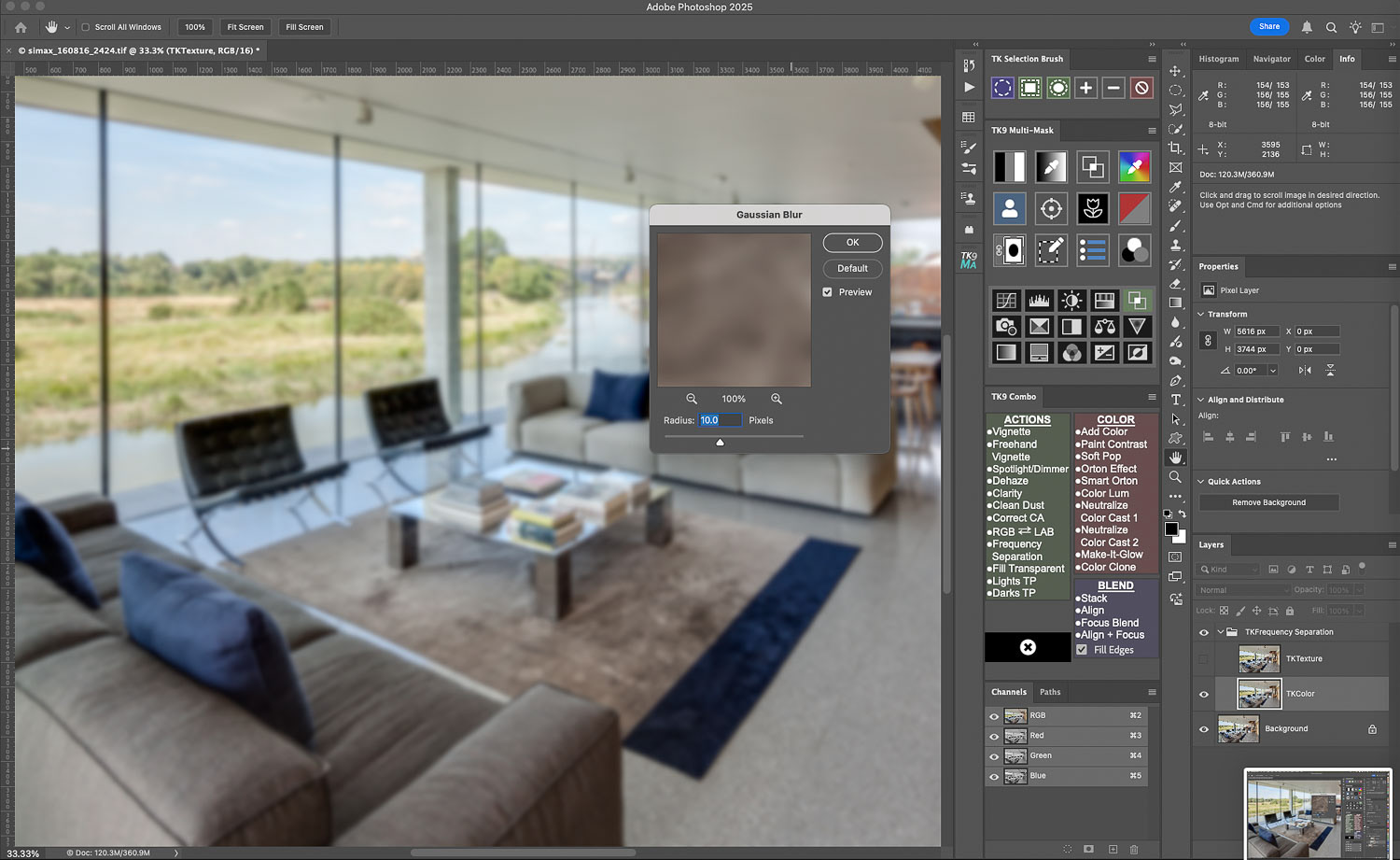The width and height of the screenshot is (1400, 860).
Task: Click Default in the Gaussian Blur dialog
Action: tap(852, 269)
